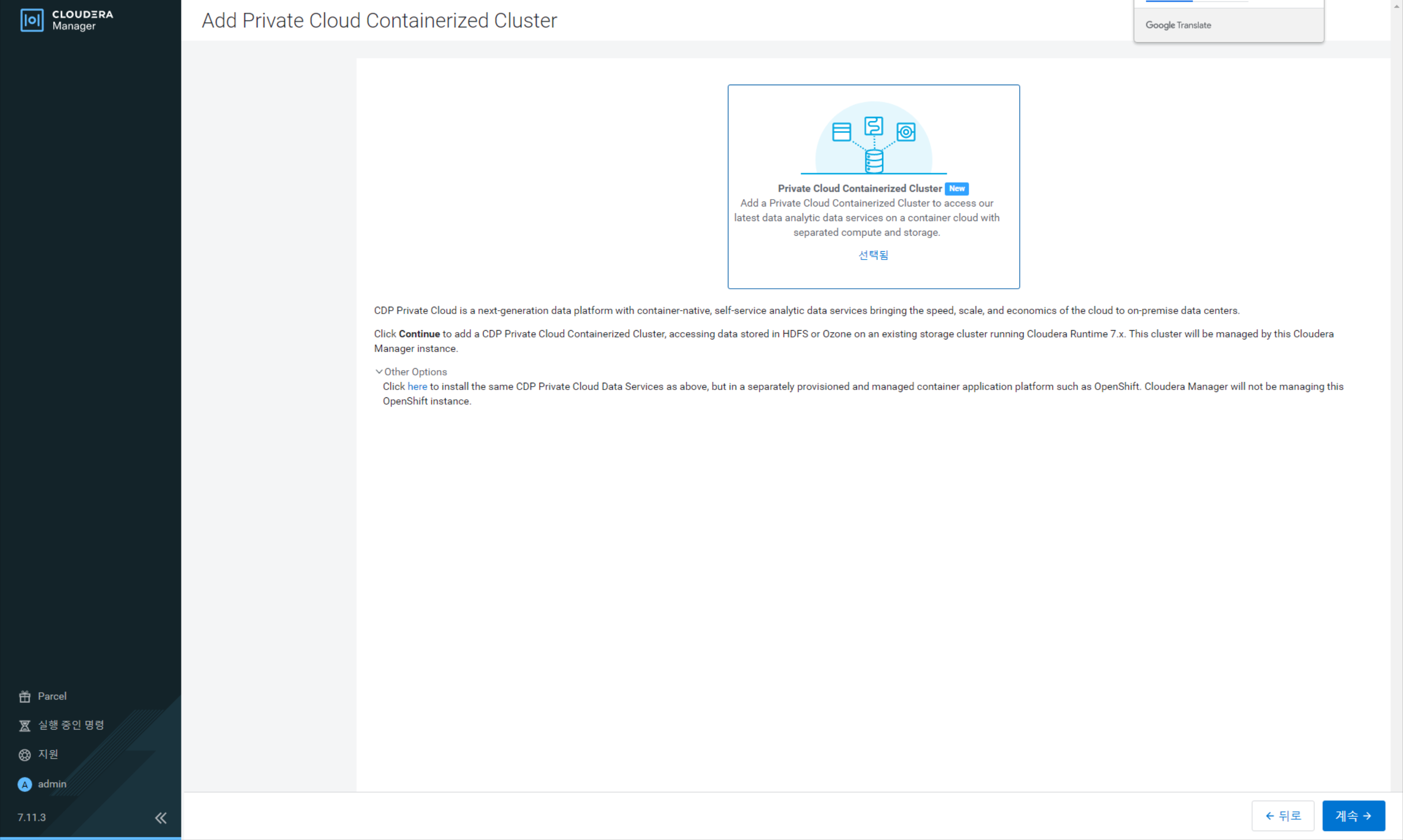Open the Parcel gift-box icon
Screen dimensions: 1403x840
[25, 696]
